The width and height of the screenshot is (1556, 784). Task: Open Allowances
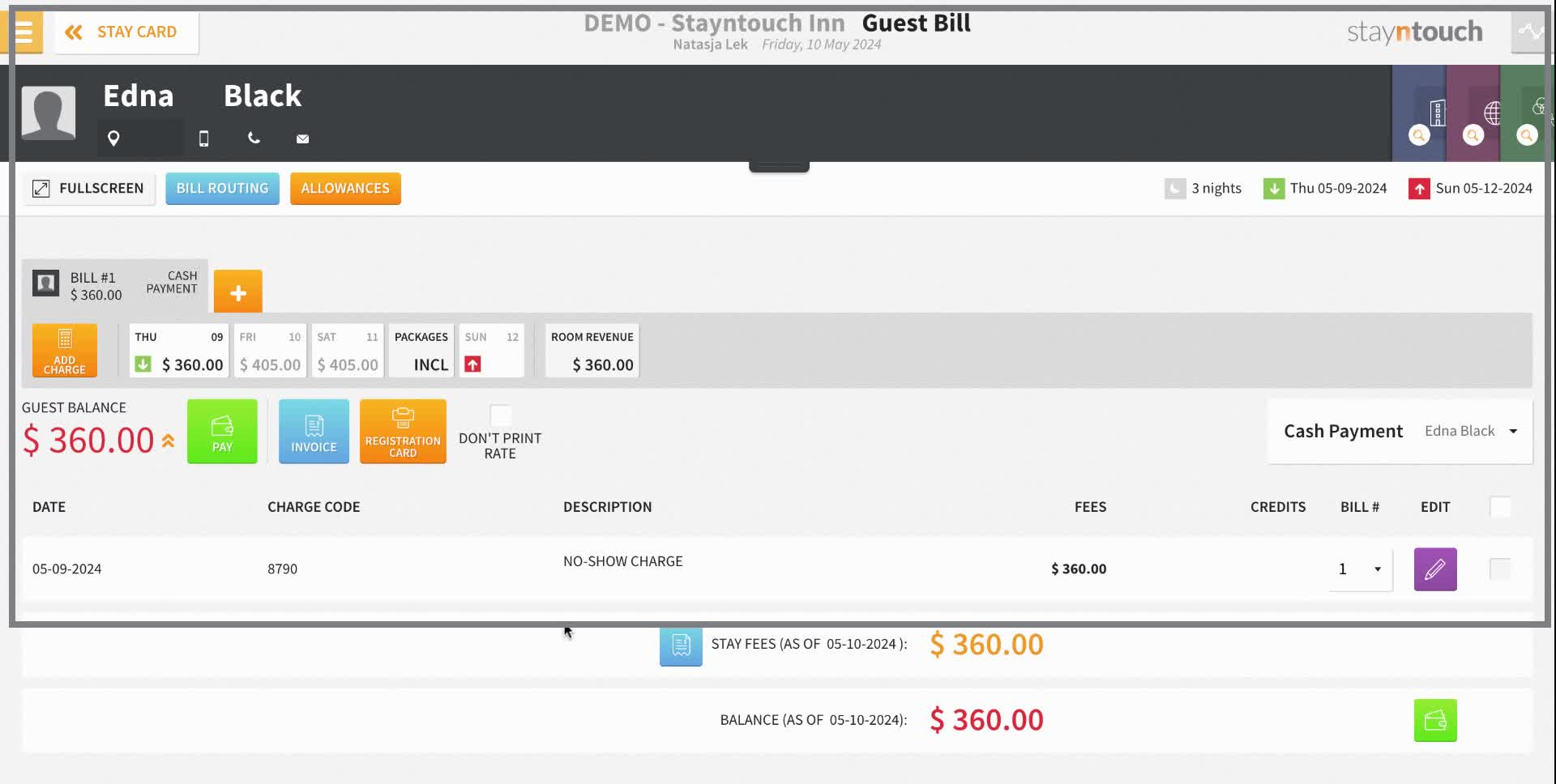[x=345, y=189]
